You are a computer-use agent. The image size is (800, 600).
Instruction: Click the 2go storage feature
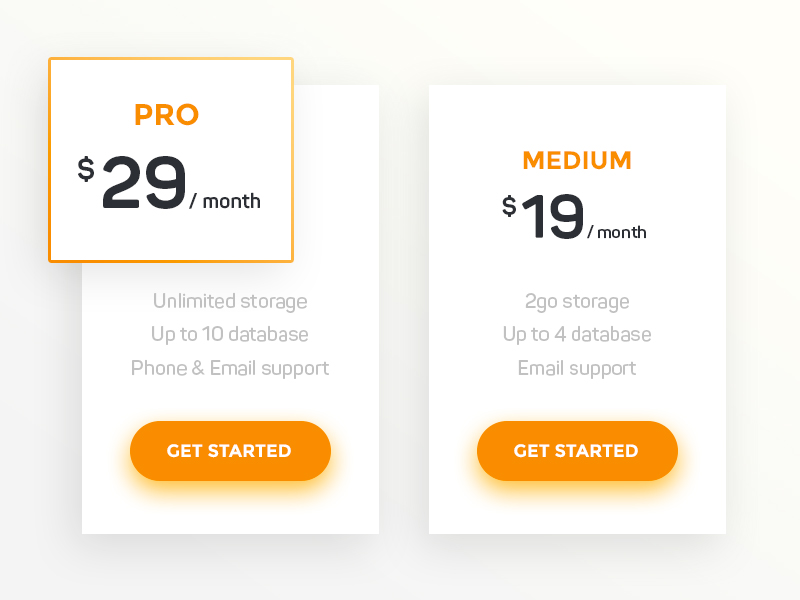coord(577,301)
